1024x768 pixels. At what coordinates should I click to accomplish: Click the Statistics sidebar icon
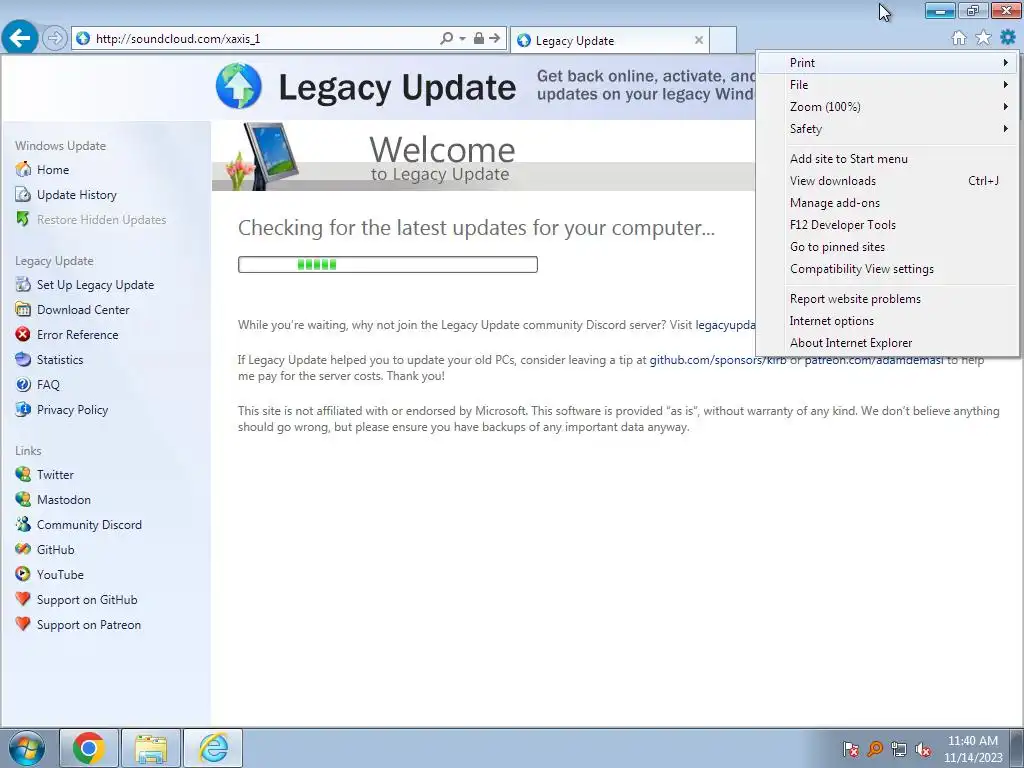(23, 359)
